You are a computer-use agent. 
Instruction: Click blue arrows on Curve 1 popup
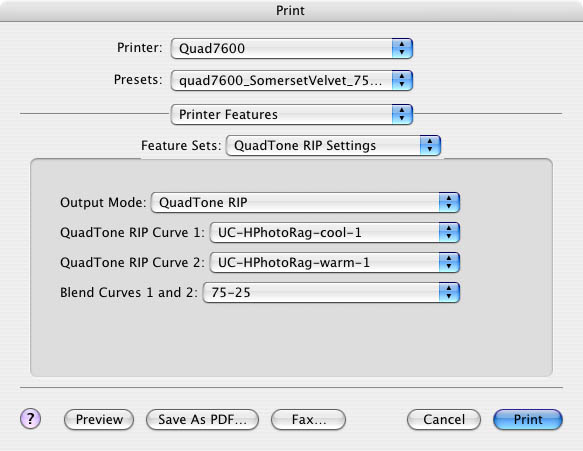[449, 233]
